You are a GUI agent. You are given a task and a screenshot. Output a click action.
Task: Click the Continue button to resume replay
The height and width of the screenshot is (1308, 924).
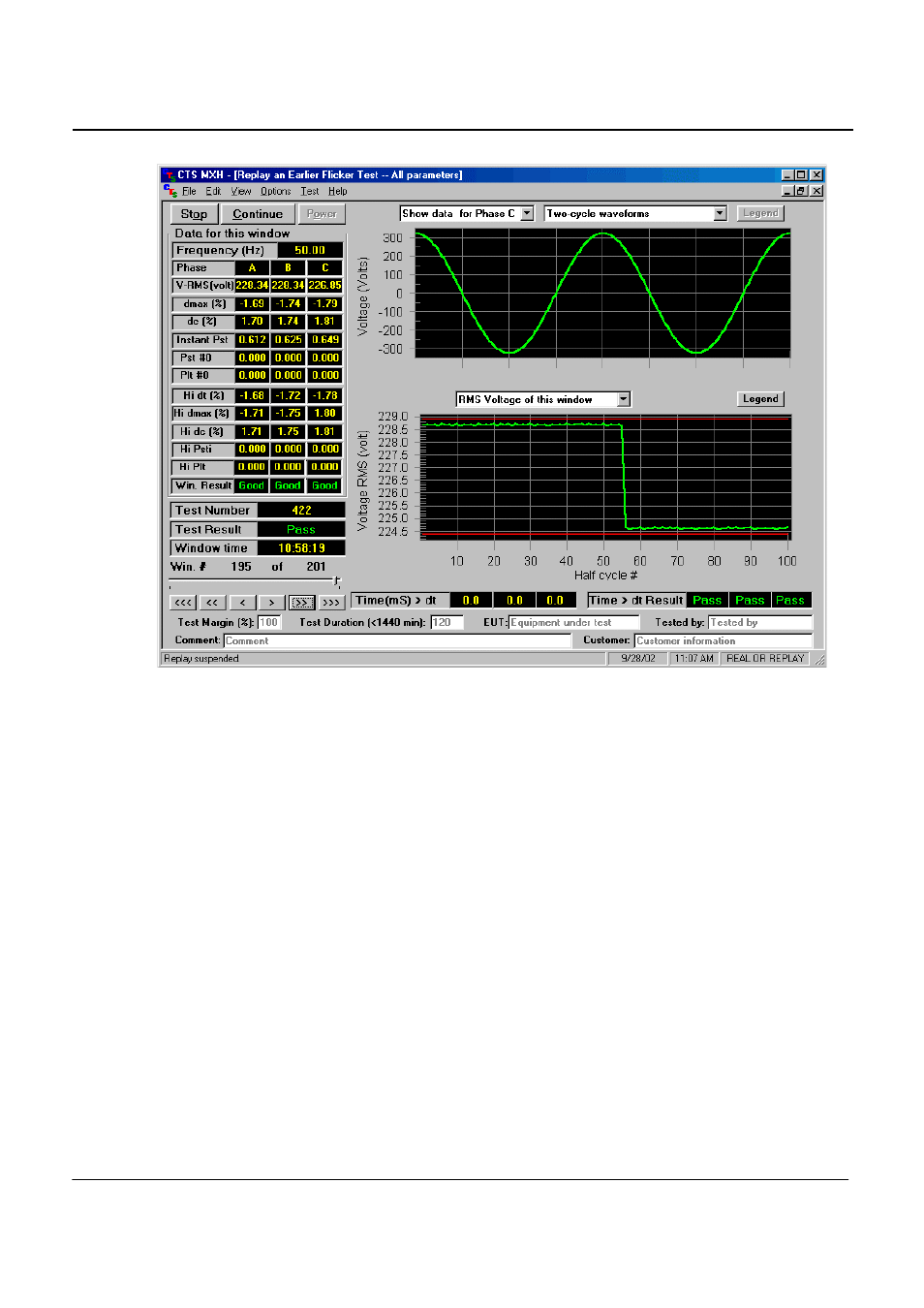point(258,214)
